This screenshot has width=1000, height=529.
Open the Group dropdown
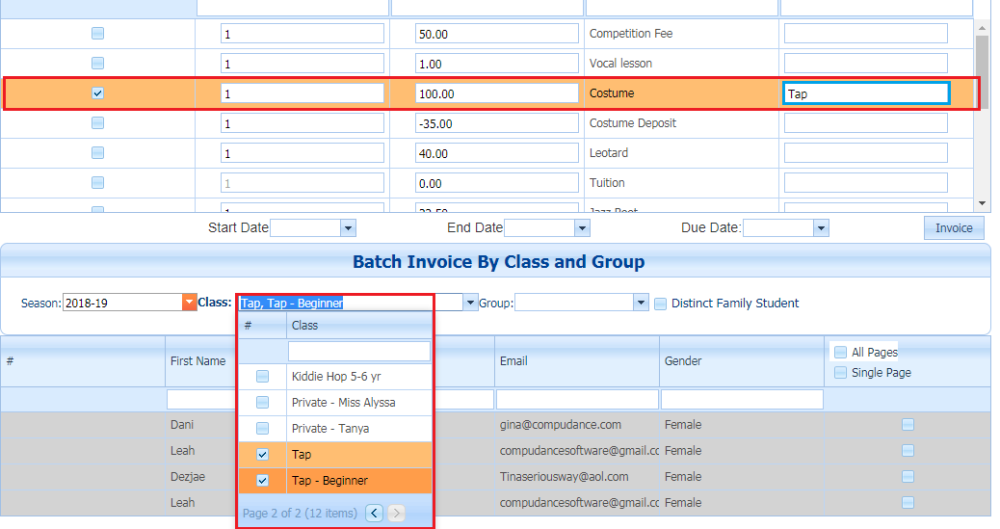tap(641, 302)
